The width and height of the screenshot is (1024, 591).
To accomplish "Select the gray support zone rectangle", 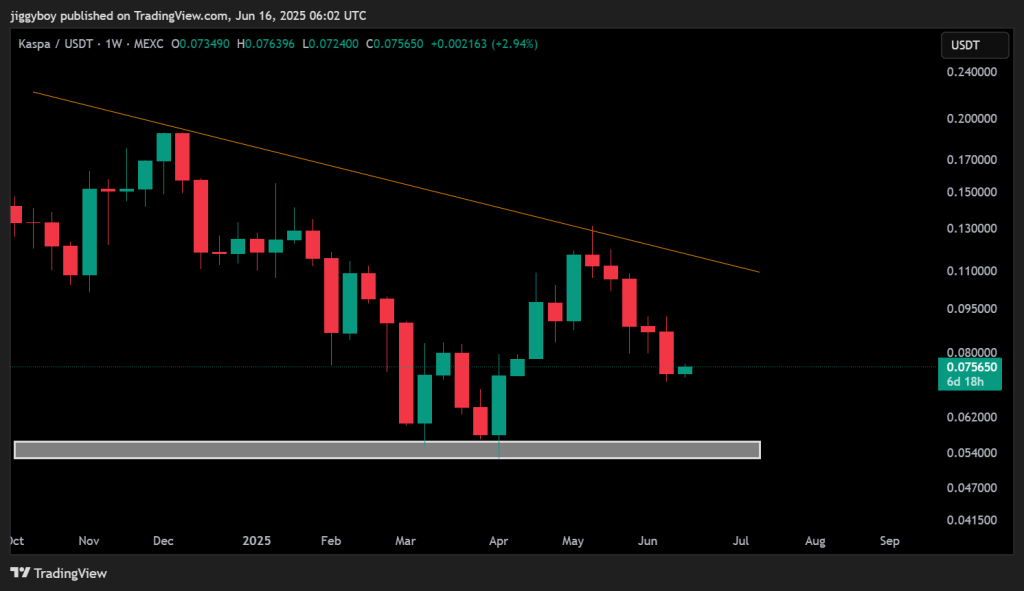I will [387, 450].
